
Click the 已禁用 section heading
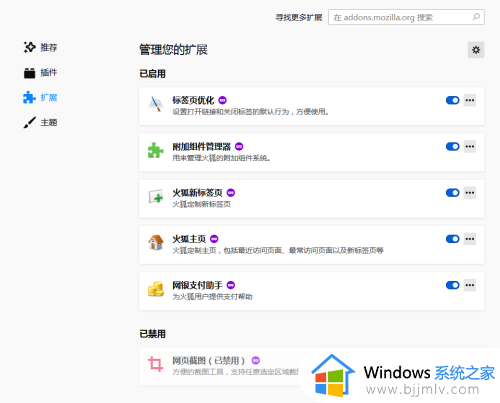point(152,334)
